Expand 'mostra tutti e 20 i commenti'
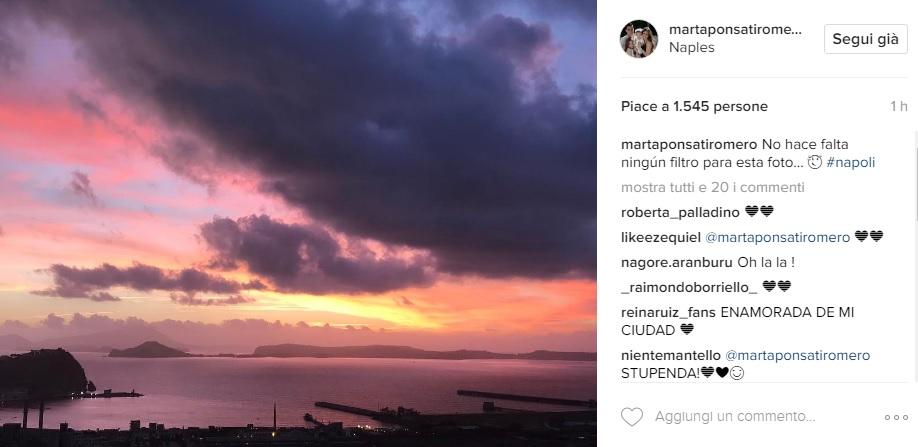The width and height of the screenshot is (918, 447). pyautogui.click(x=712, y=187)
